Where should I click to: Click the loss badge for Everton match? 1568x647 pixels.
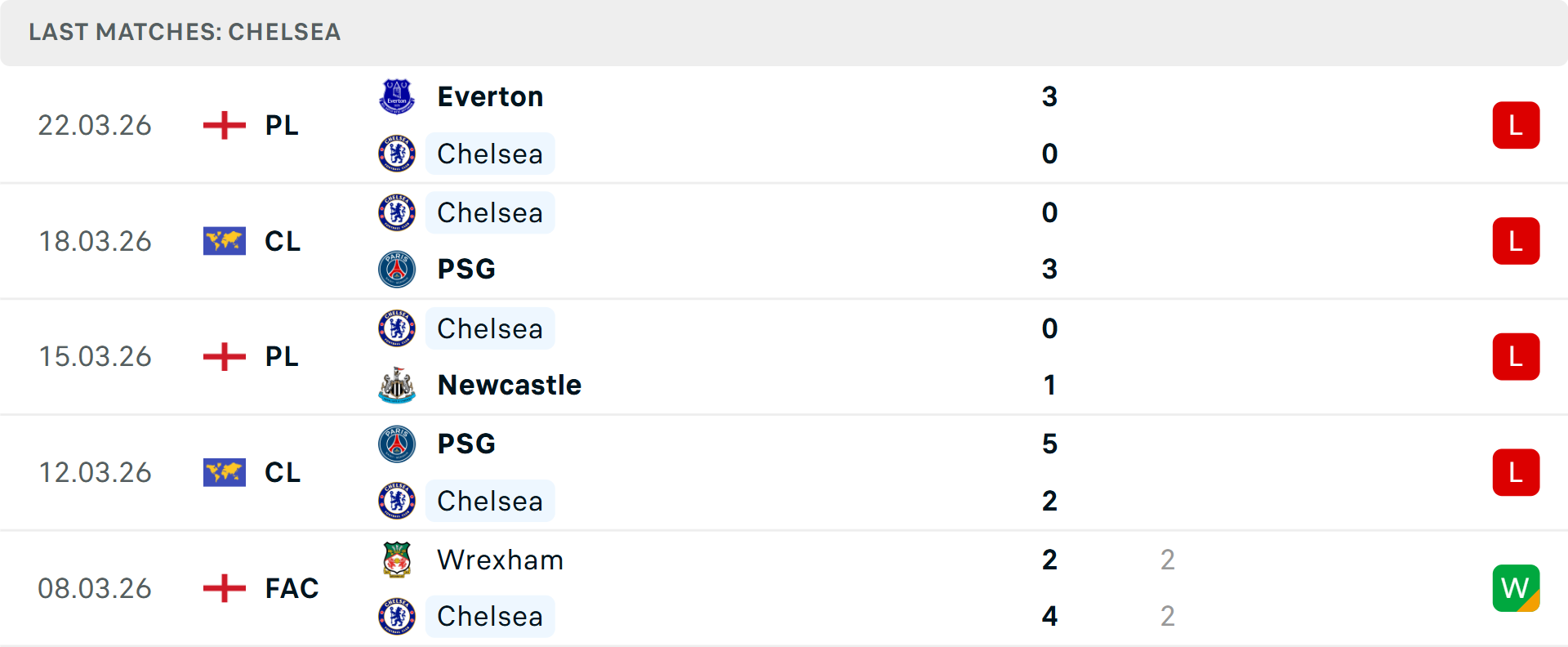point(1516,125)
